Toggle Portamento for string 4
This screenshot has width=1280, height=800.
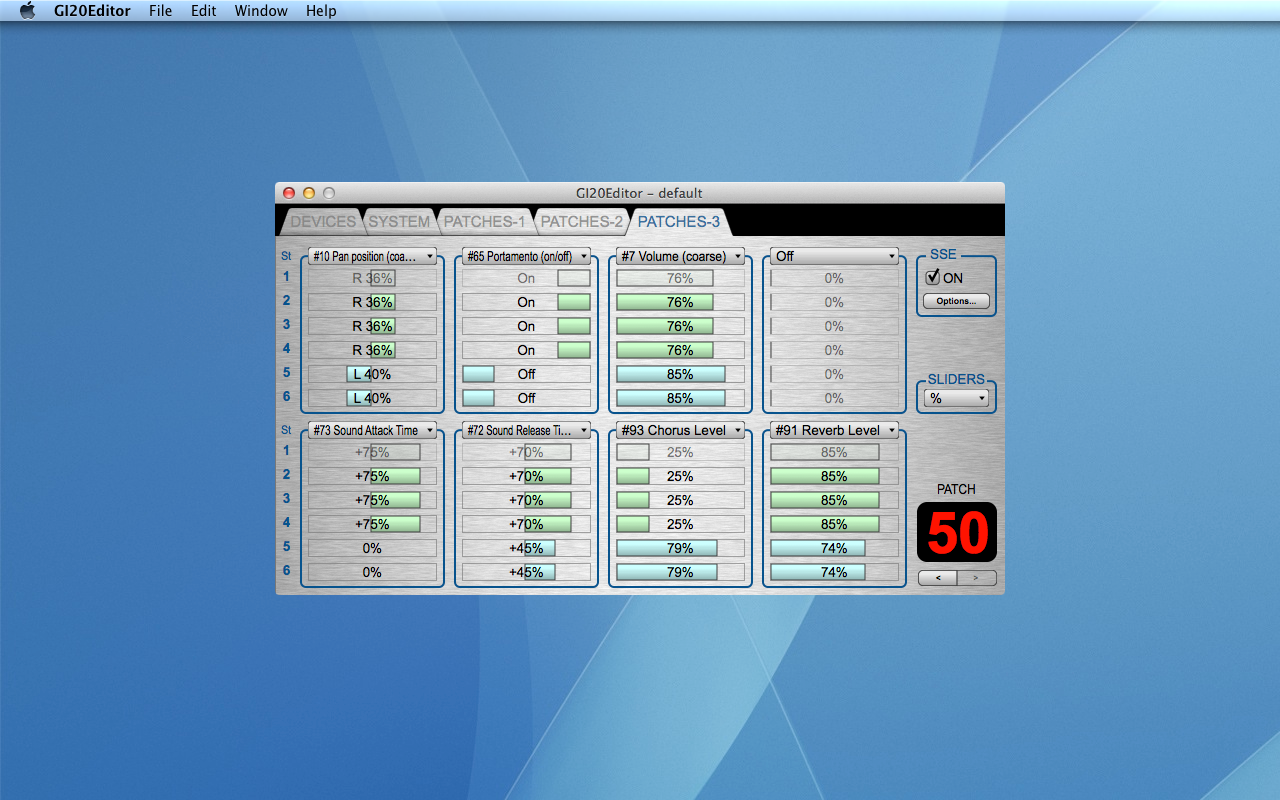[526, 350]
